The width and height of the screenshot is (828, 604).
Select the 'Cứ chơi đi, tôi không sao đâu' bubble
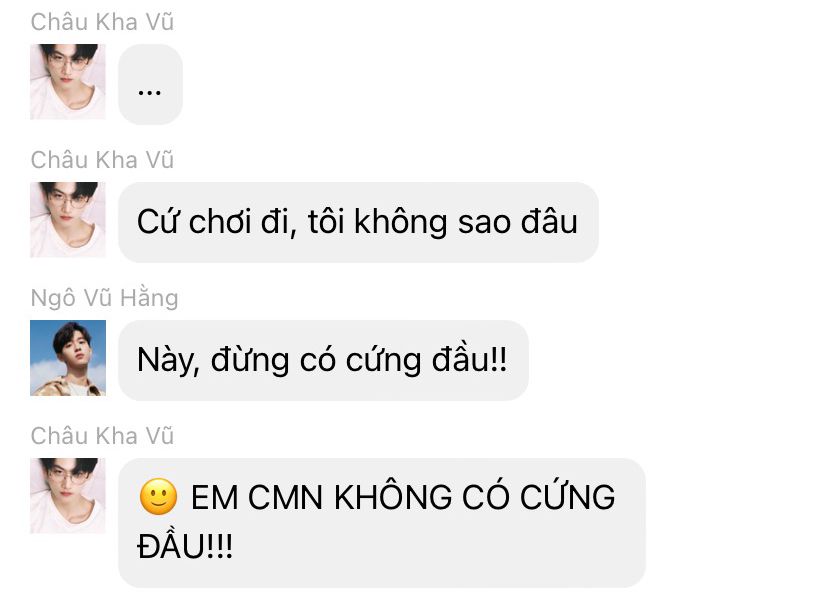coord(358,222)
